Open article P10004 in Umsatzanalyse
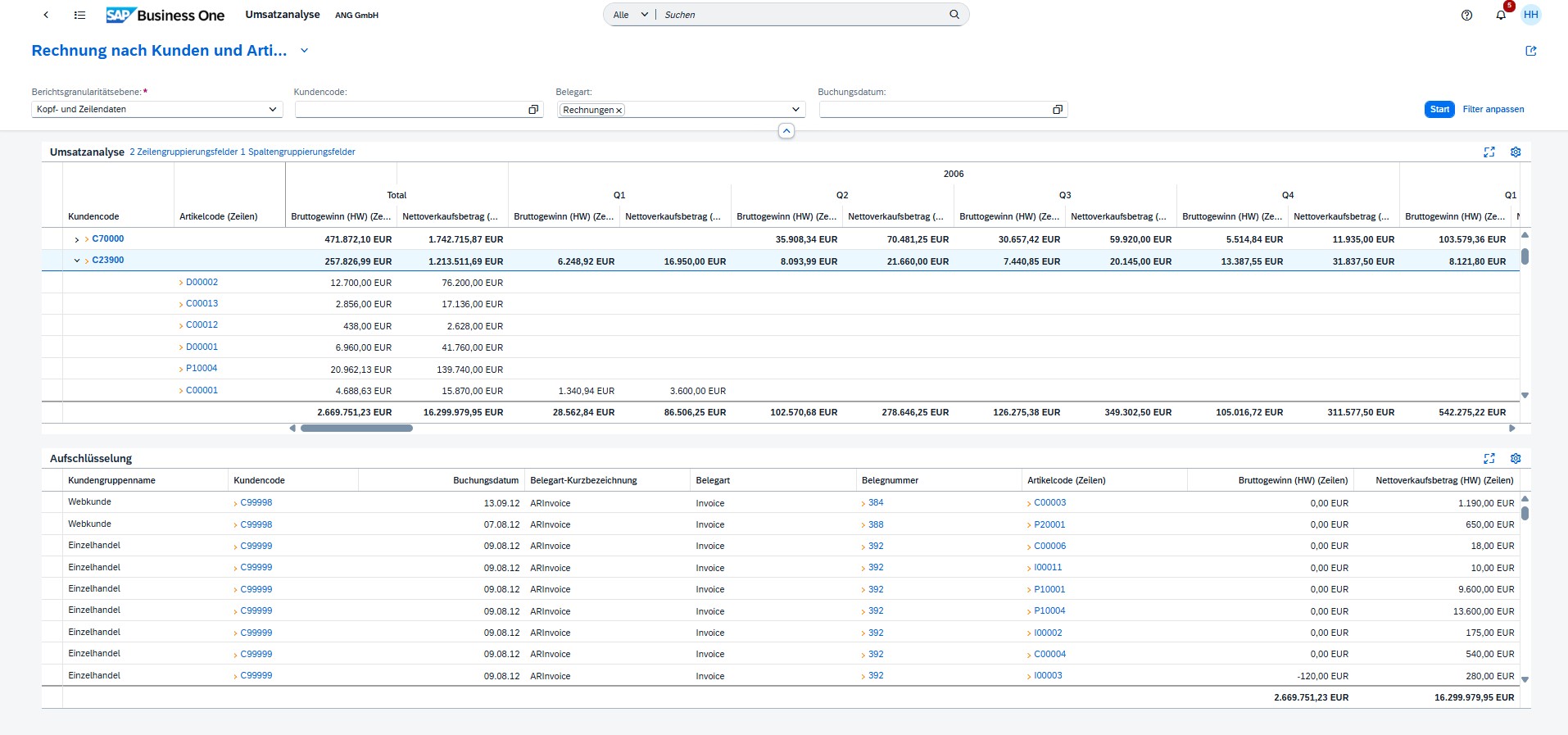 pyautogui.click(x=202, y=368)
